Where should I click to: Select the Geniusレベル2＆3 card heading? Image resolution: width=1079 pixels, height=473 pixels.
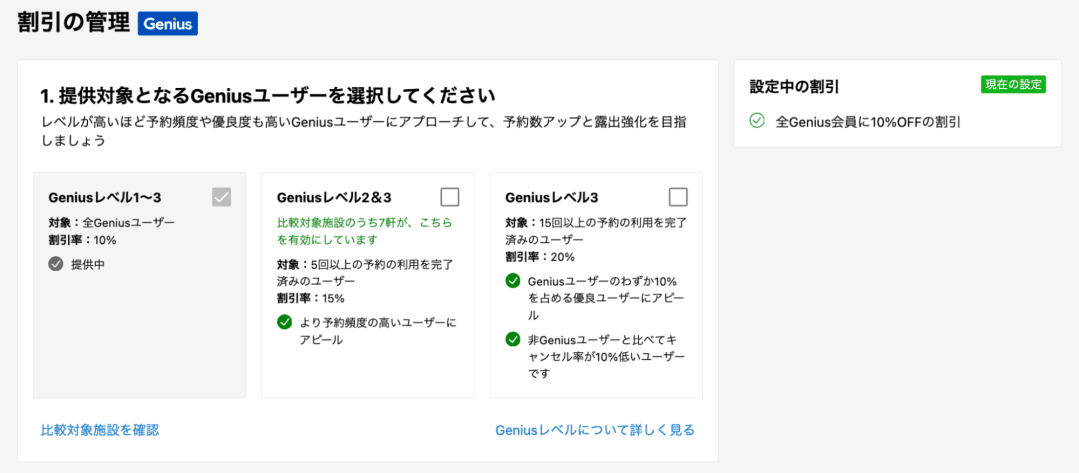click(x=334, y=198)
